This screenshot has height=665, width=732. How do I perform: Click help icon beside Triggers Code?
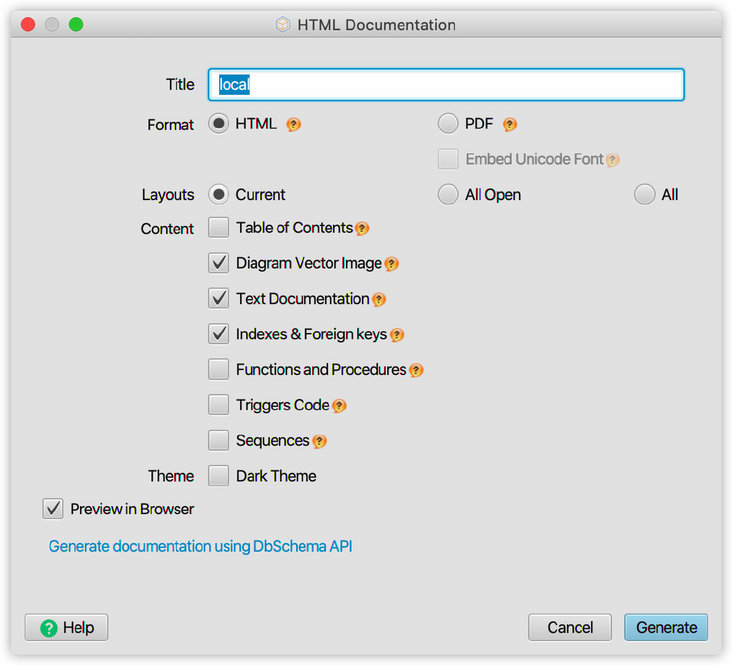tap(339, 406)
